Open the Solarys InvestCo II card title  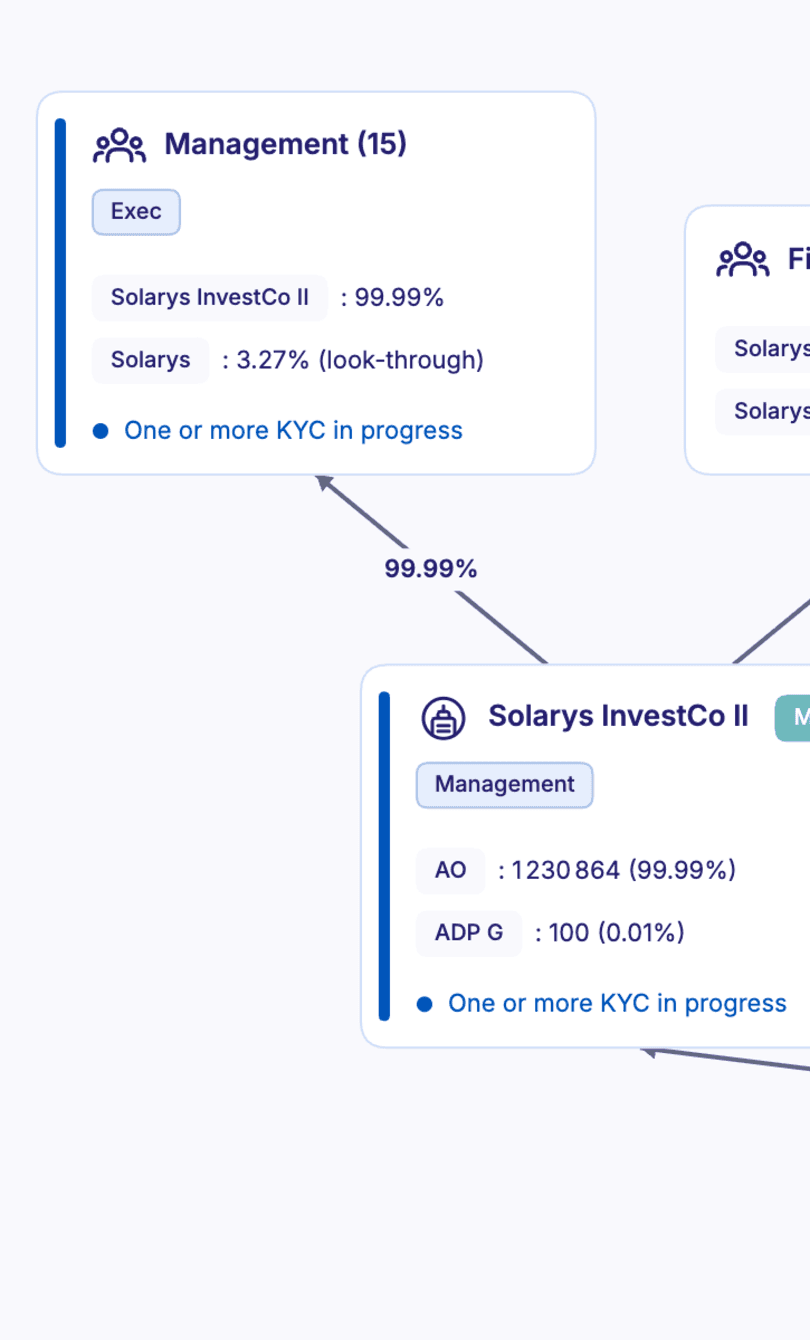[618, 716]
